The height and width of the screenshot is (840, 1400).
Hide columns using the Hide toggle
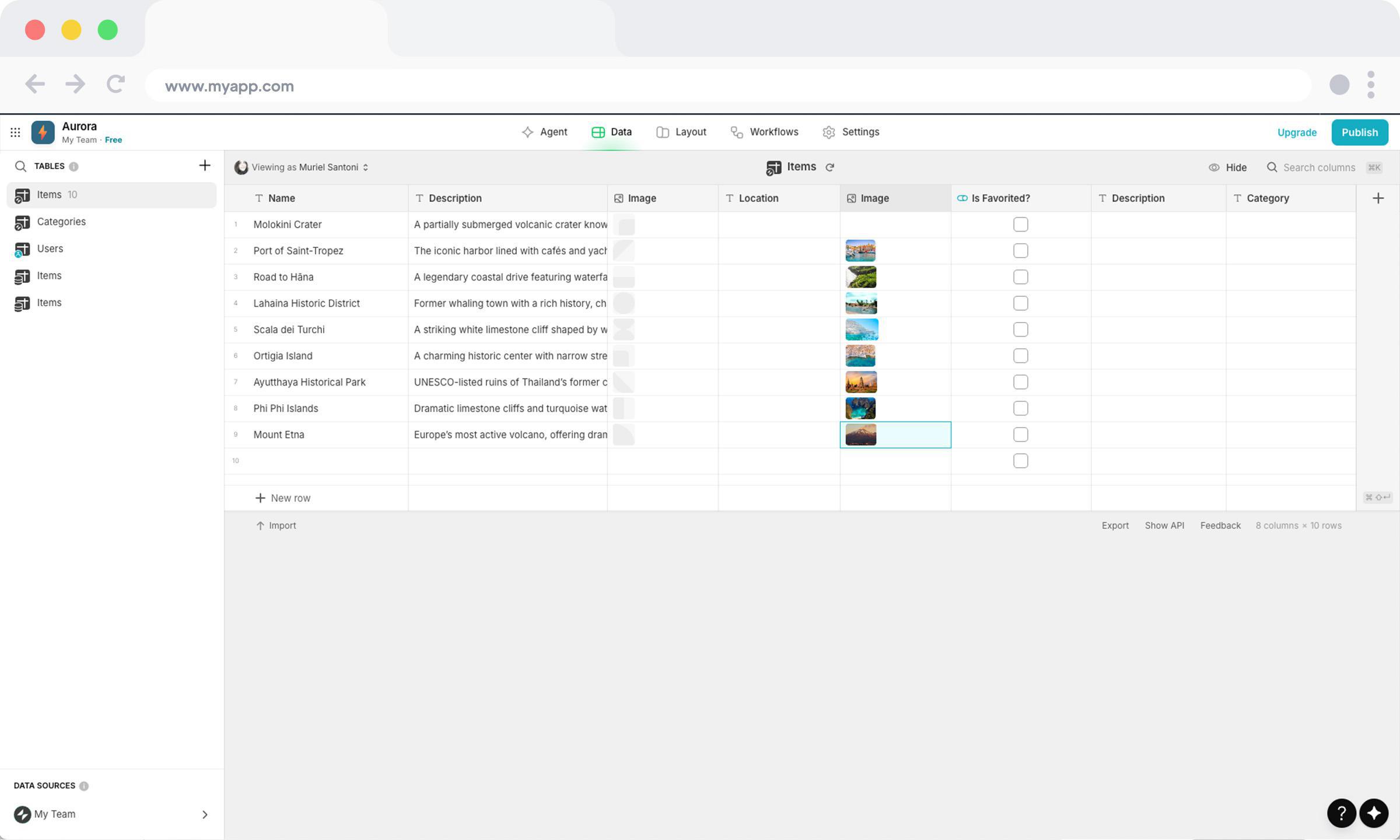(x=1227, y=167)
